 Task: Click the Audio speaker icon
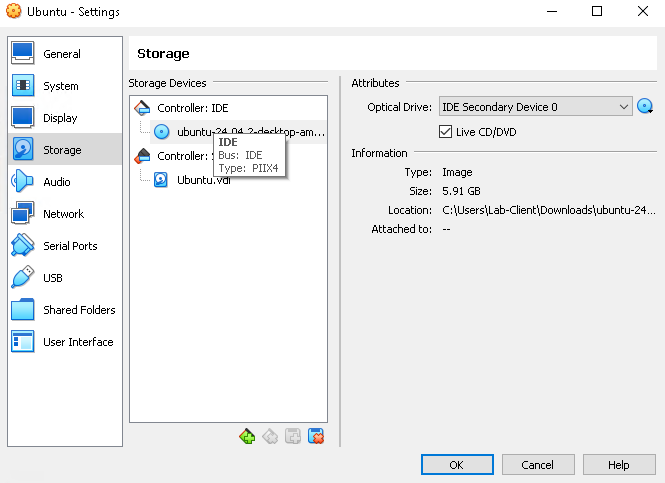(x=22, y=181)
